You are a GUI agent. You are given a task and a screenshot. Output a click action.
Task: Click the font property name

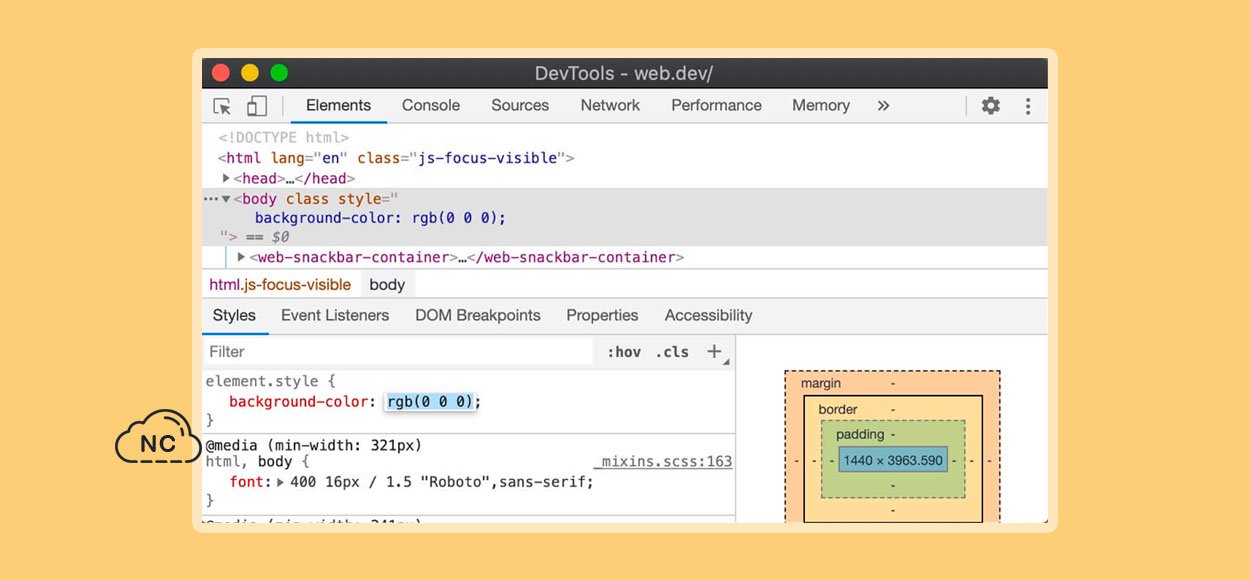[x=246, y=482]
